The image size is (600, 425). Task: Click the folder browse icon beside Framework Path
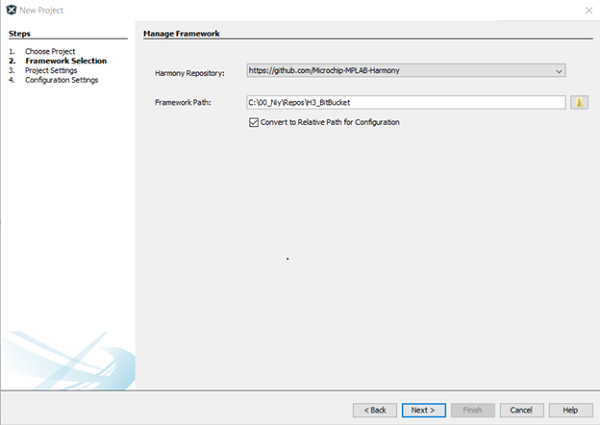pyautogui.click(x=579, y=102)
